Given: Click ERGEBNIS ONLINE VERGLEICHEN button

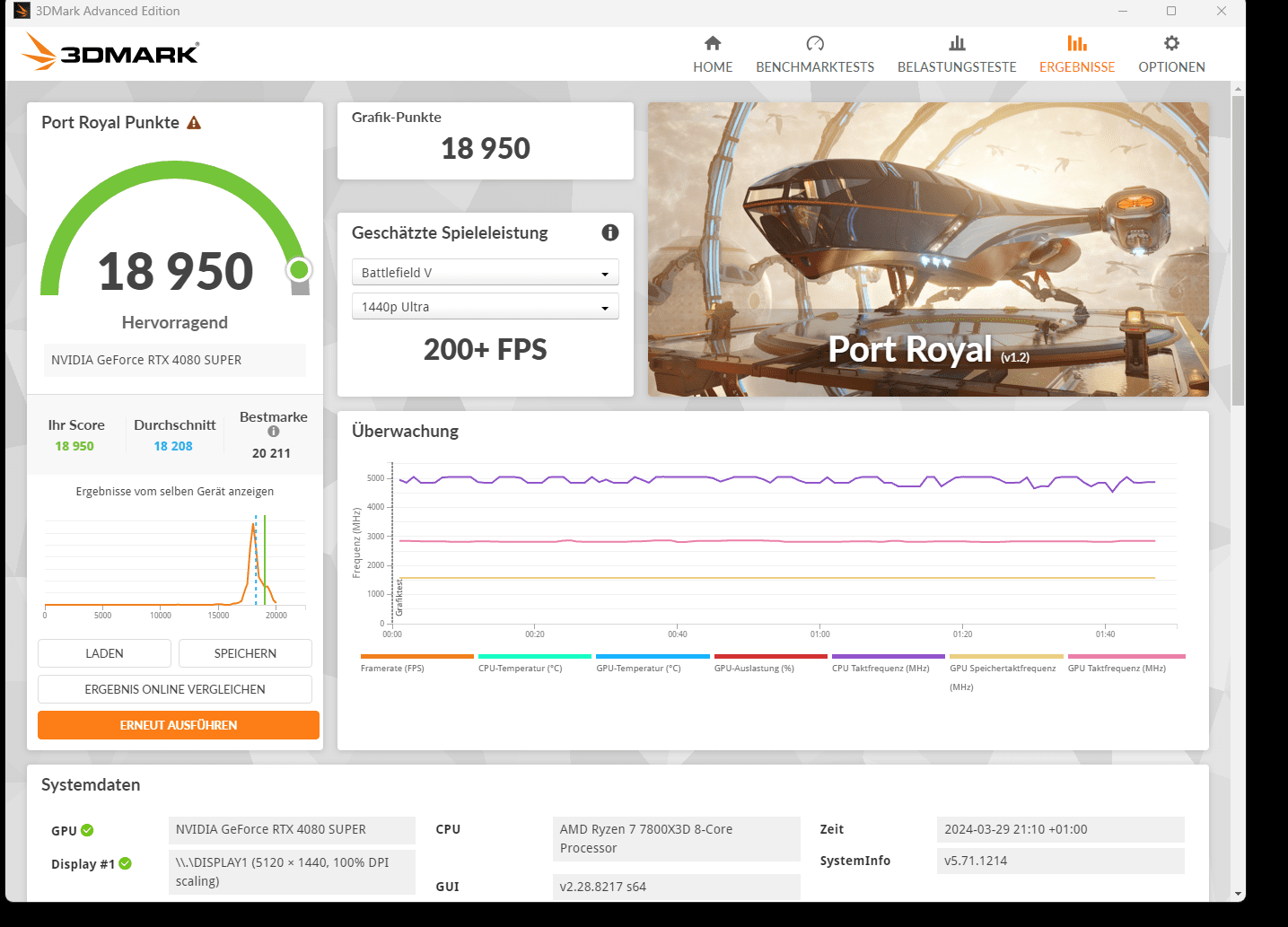Looking at the screenshot, I should tap(175, 689).
